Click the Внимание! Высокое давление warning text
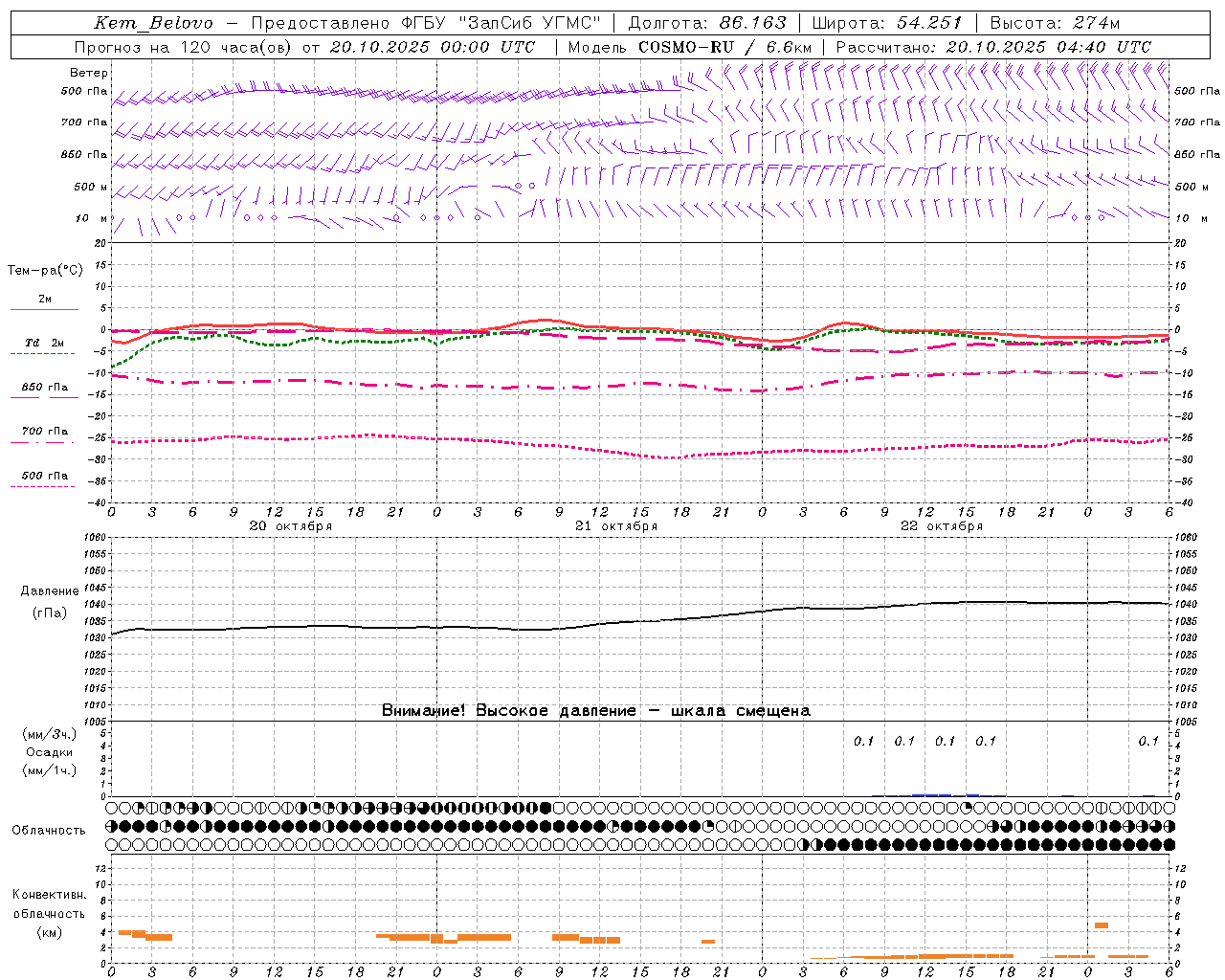 tap(595, 711)
